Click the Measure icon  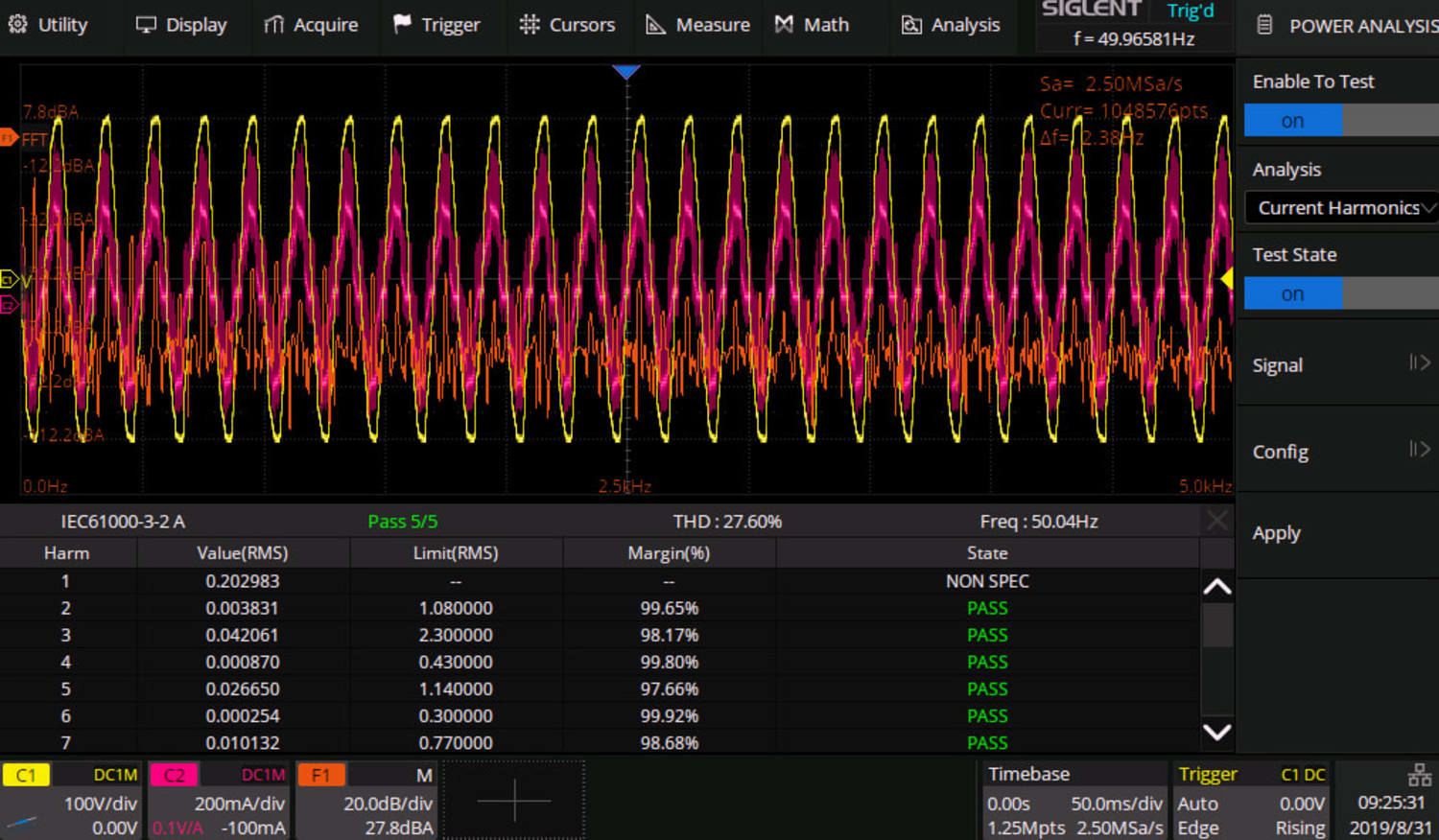point(657,23)
